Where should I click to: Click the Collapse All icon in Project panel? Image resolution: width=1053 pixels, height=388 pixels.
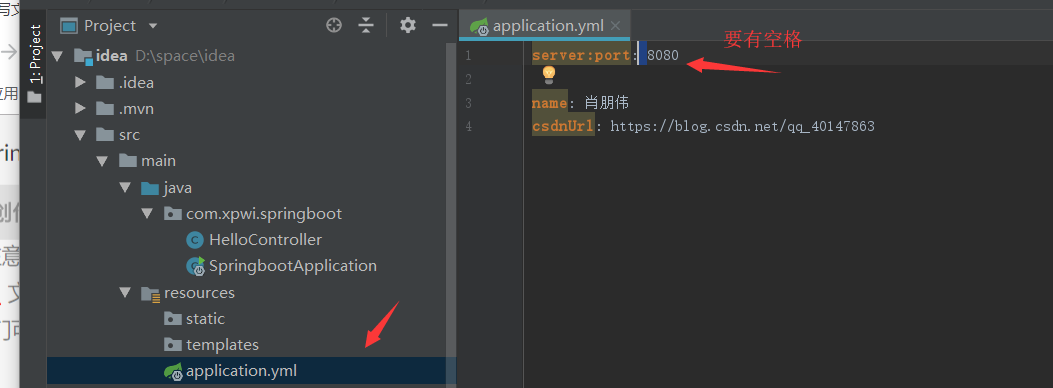(x=366, y=26)
